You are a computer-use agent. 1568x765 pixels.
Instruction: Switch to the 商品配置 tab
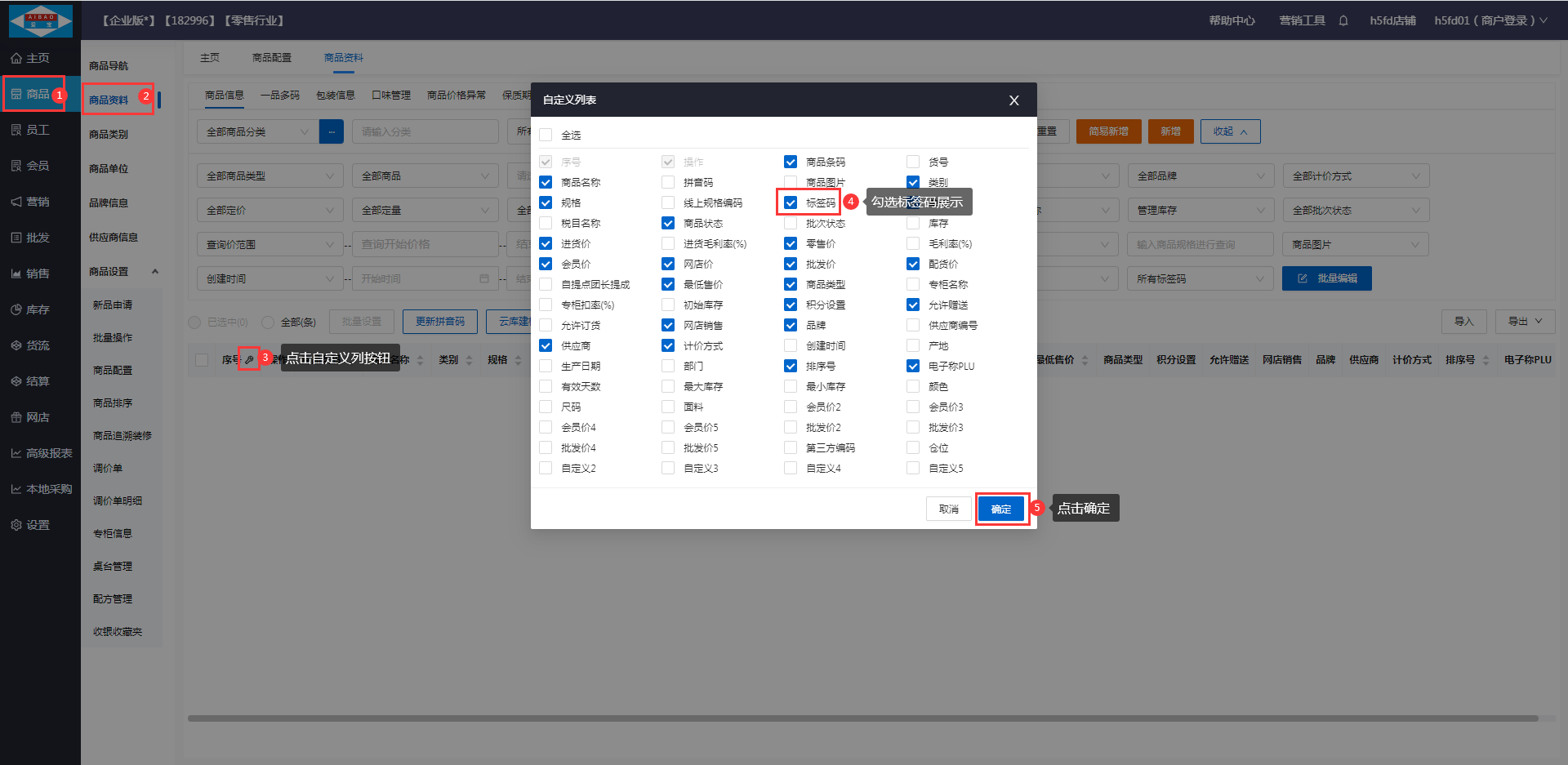pos(271,58)
